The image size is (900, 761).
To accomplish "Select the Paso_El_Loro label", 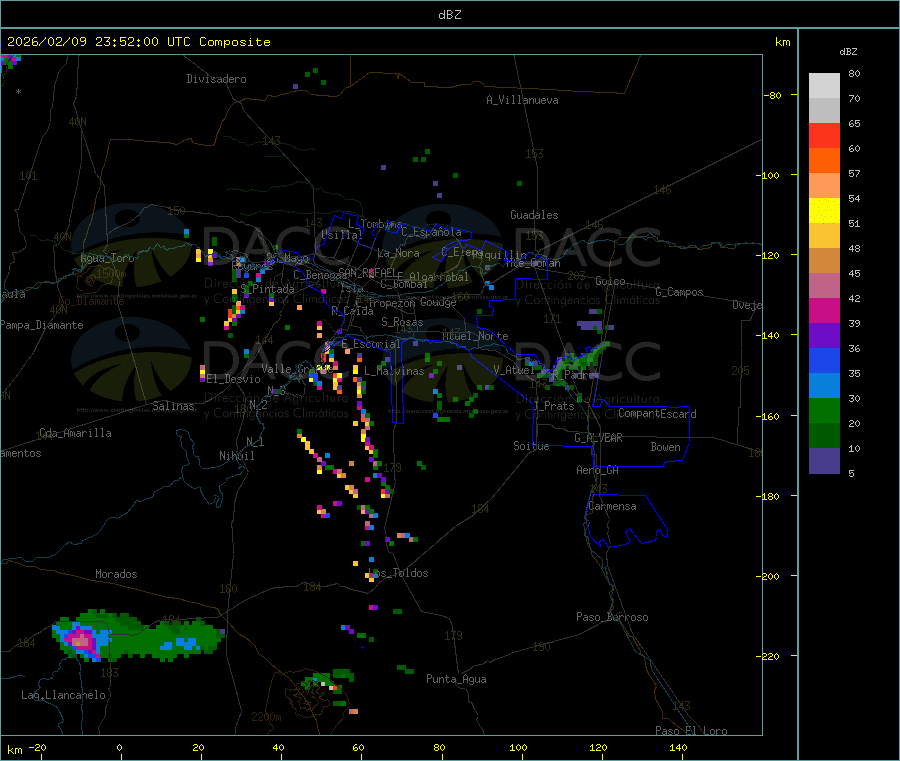I will [x=691, y=731].
